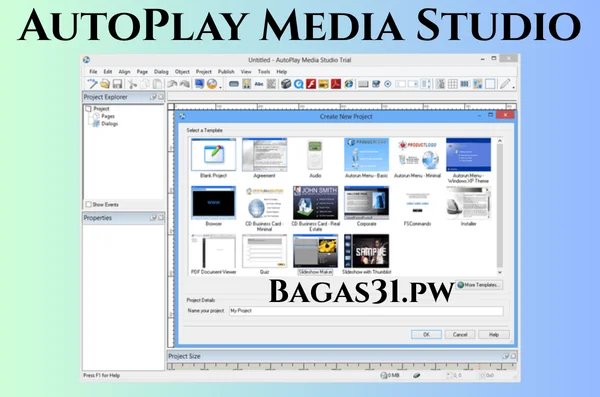Open the dropdown arrow next to Build icon
The width and height of the screenshot is (600, 397).
point(221,88)
